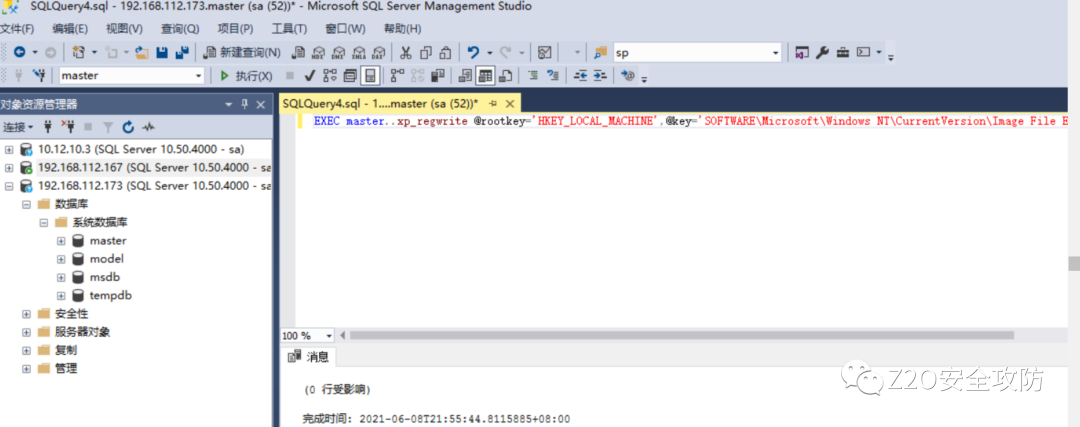Open the 文件(F) menu
The height and width of the screenshot is (427, 1080).
coord(17,29)
